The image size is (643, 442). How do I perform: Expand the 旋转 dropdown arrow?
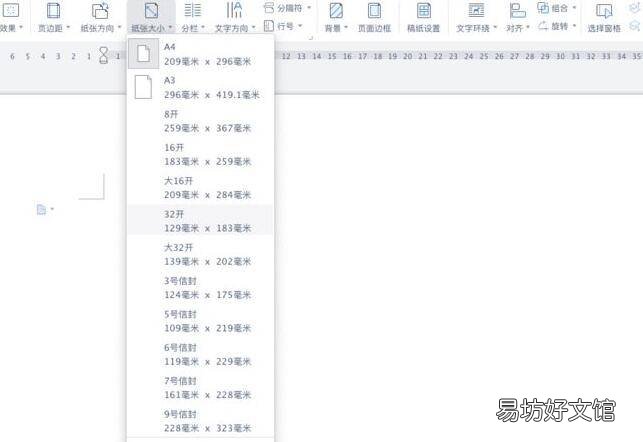(574, 26)
